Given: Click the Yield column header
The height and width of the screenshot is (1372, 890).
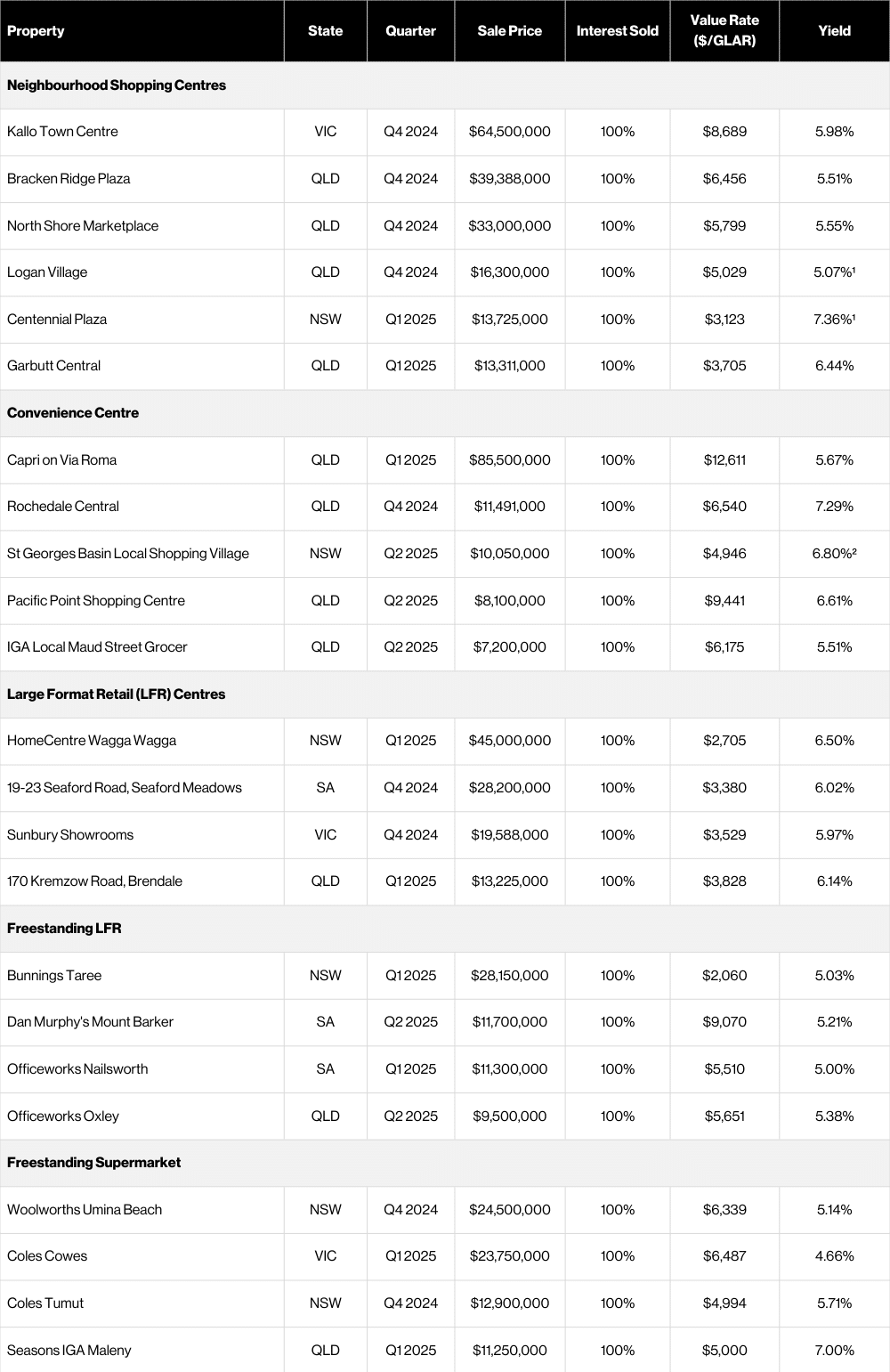Looking at the screenshot, I should 834,31.
